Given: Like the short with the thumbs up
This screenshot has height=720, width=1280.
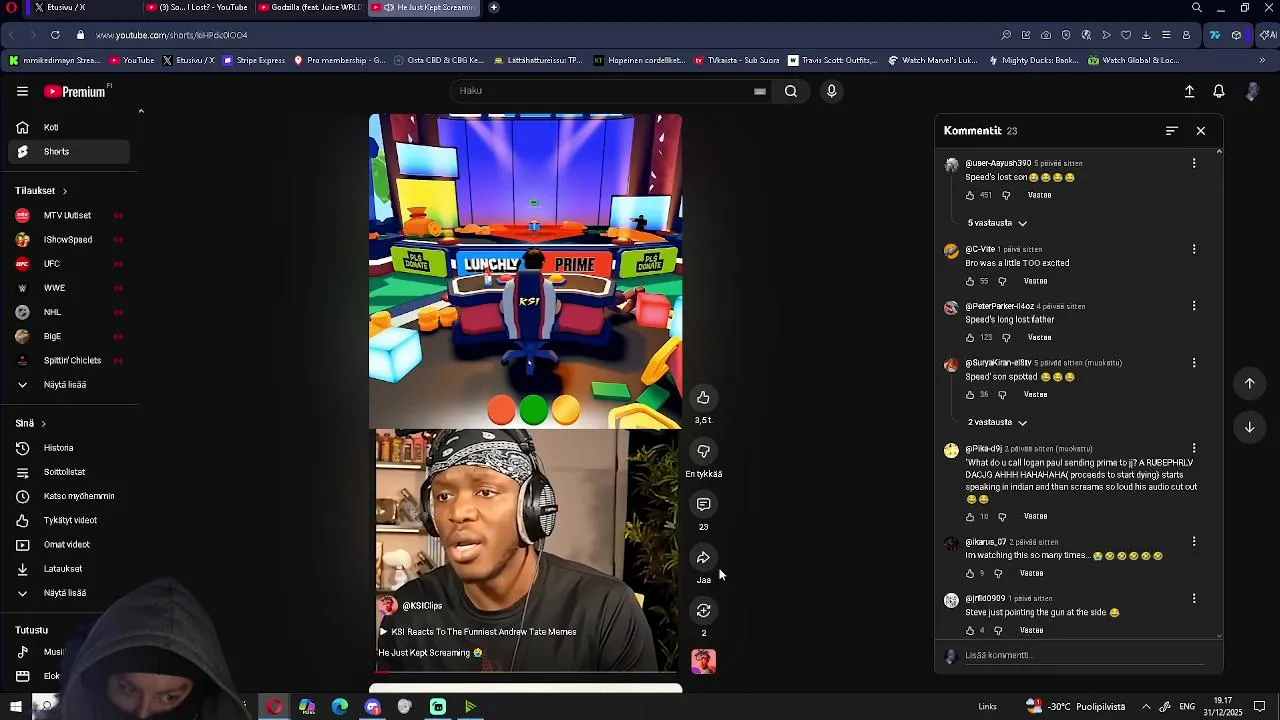Looking at the screenshot, I should (703, 398).
